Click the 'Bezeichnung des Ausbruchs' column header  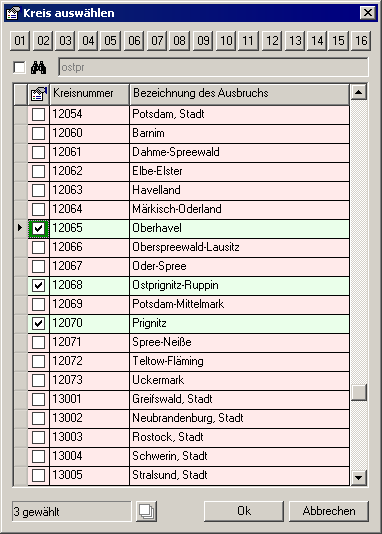[239, 94]
